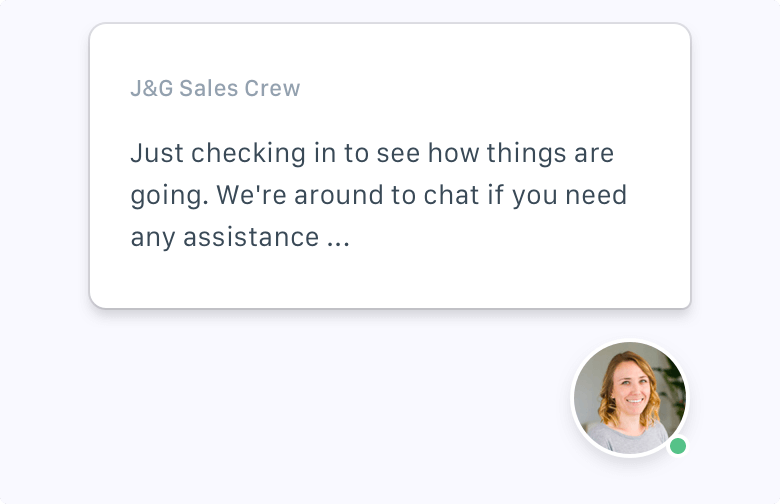
Task: Expand truncated message via trailing ellipsis
Action: 338,238
